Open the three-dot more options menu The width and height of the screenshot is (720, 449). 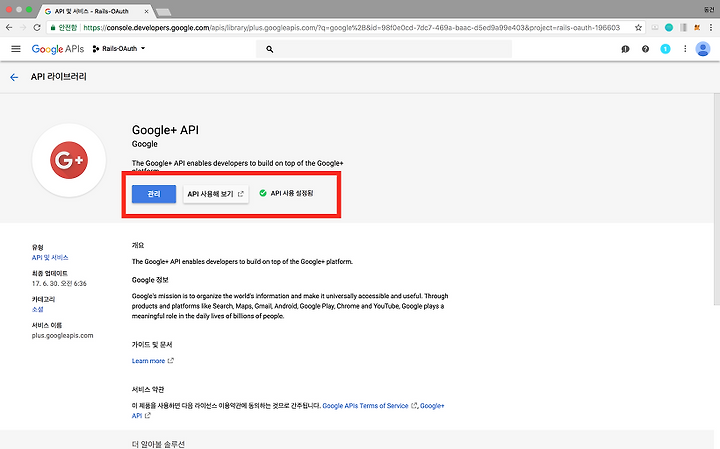pos(685,49)
